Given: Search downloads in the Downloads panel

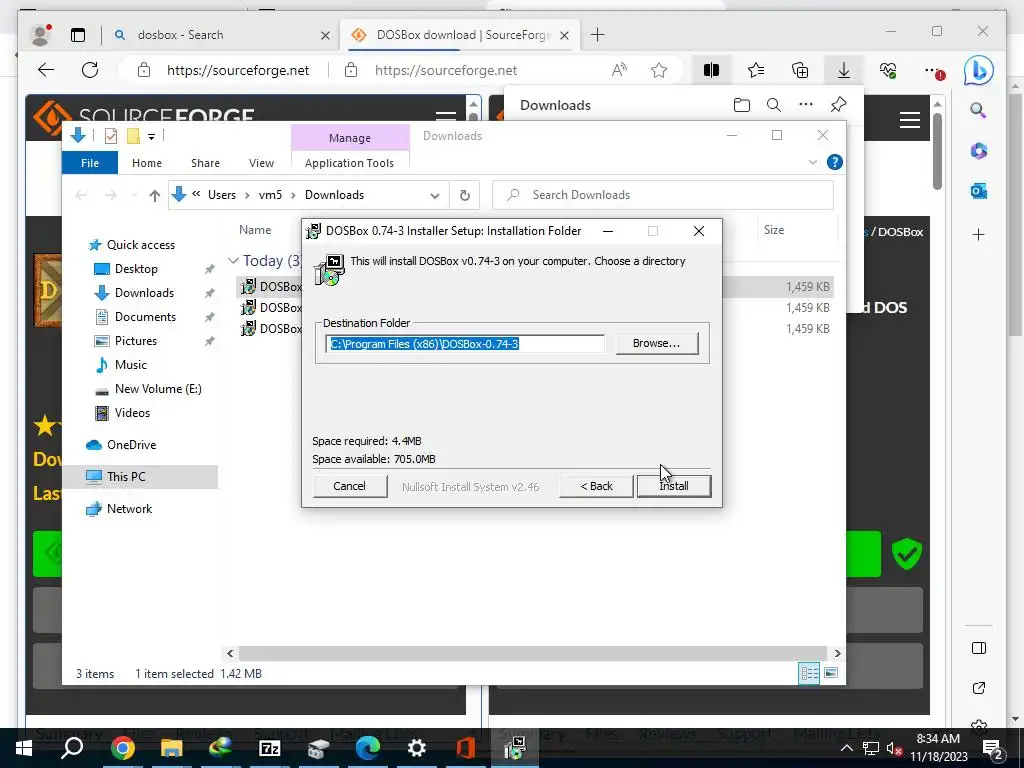Looking at the screenshot, I should pyautogui.click(x=773, y=104).
